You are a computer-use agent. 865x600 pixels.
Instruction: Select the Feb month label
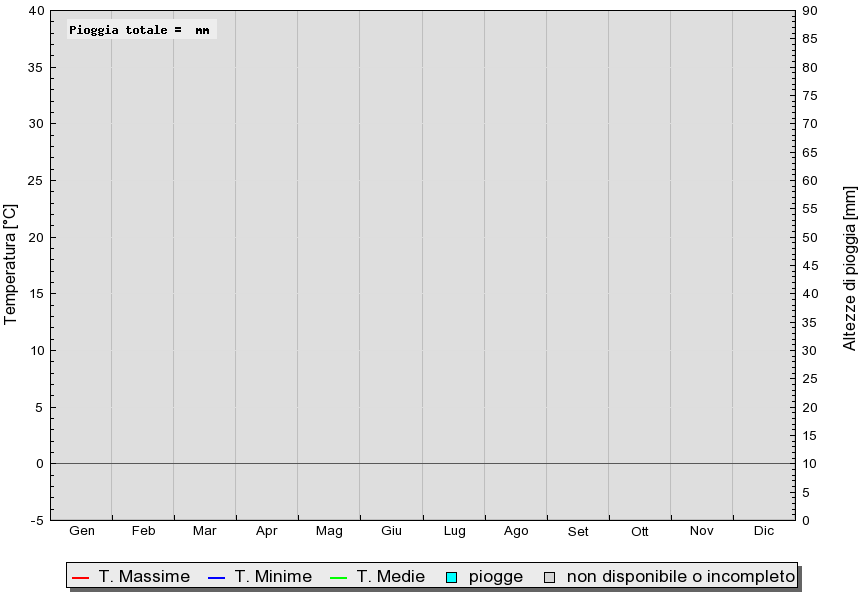click(144, 531)
